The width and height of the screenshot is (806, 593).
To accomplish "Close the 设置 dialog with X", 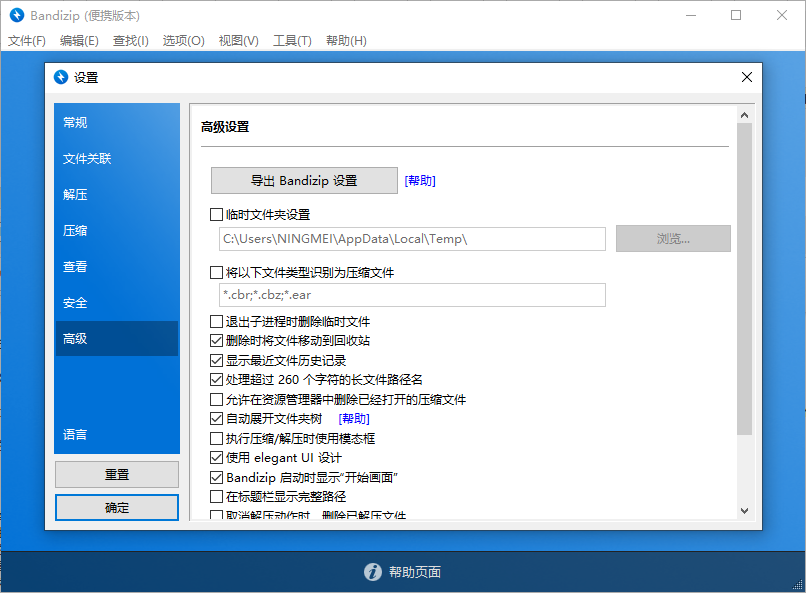I will point(747,77).
